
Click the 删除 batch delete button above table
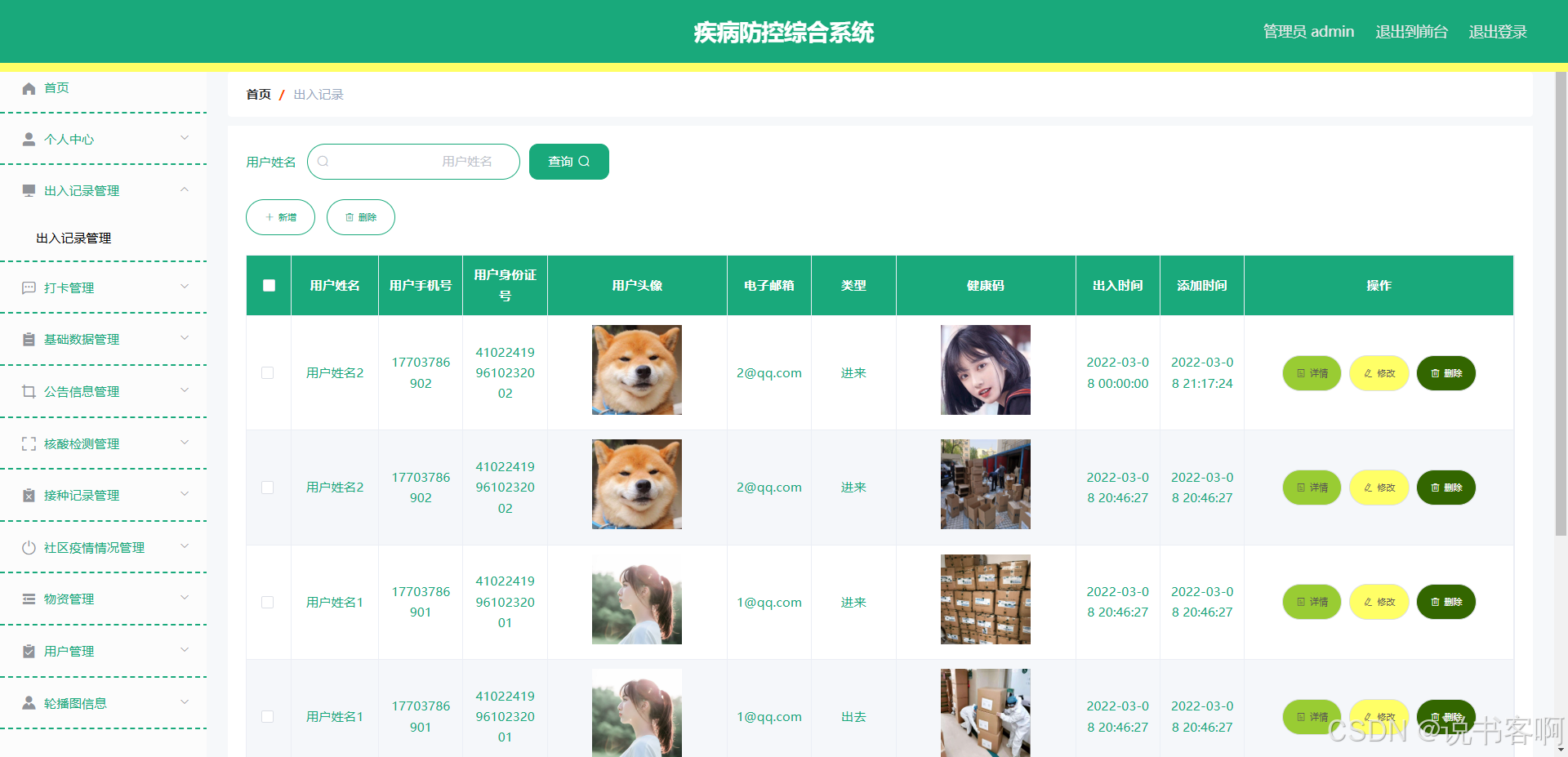(361, 217)
